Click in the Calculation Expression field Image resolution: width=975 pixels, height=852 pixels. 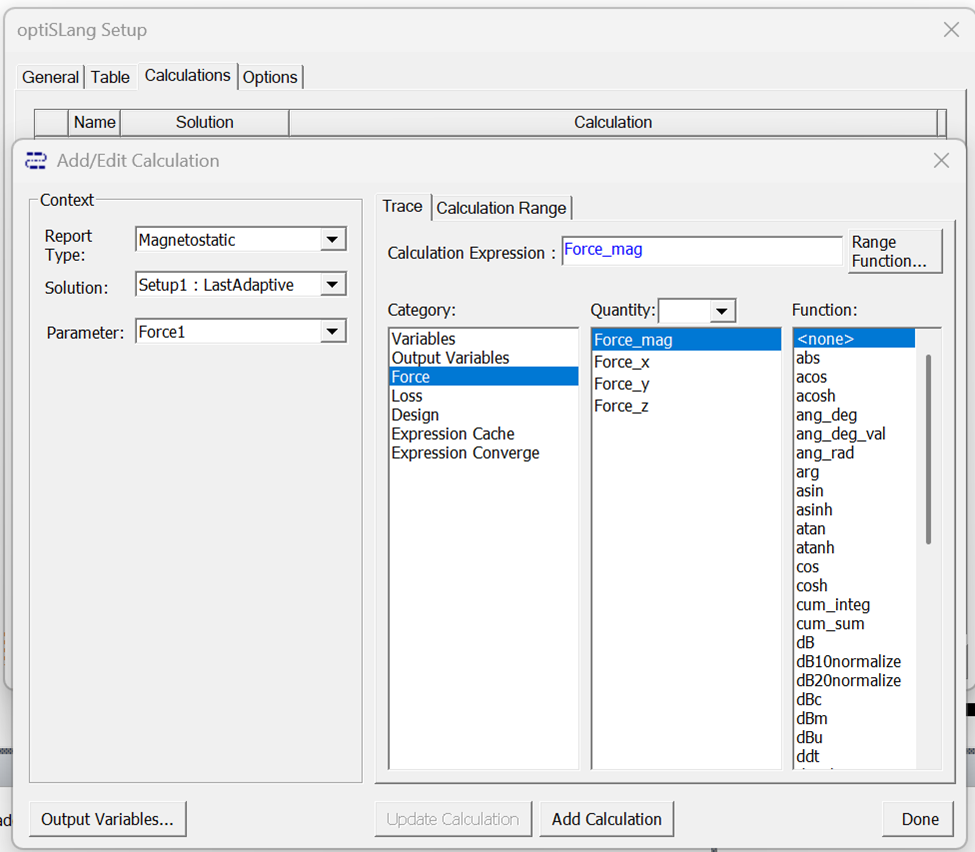701,251
